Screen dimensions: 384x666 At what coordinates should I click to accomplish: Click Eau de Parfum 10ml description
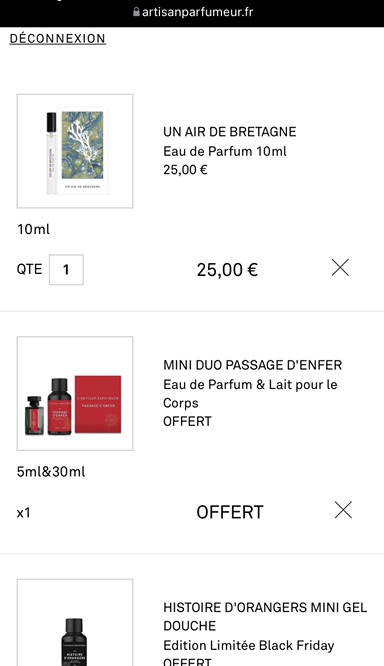[x=225, y=151]
